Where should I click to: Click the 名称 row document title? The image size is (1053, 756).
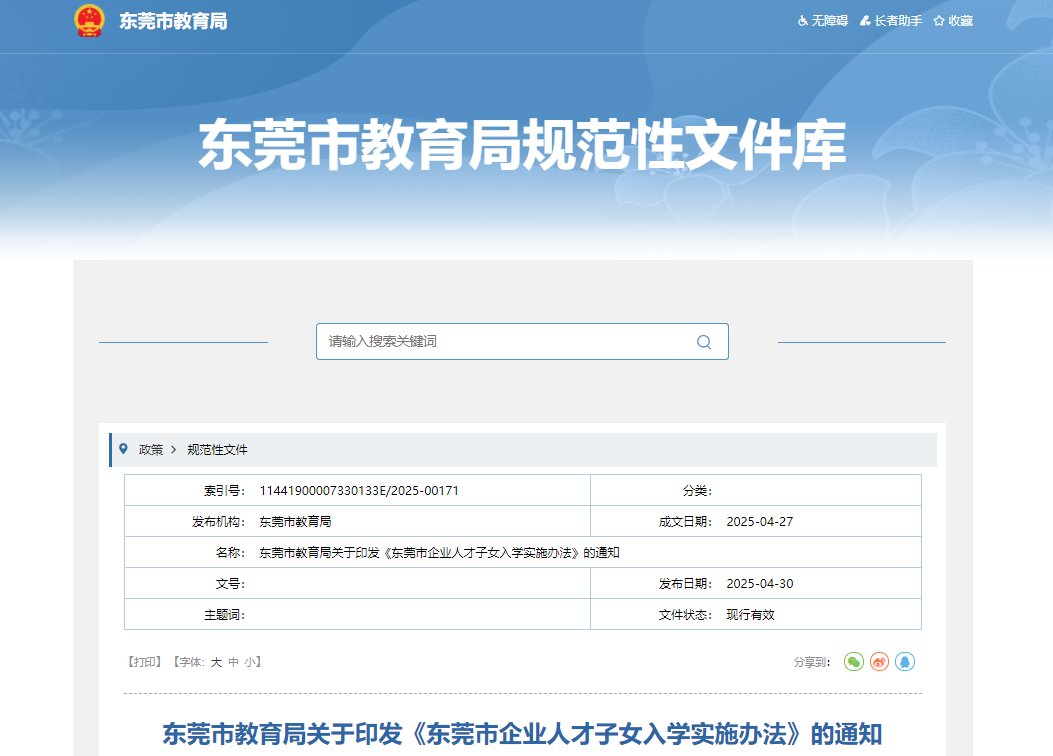point(439,553)
